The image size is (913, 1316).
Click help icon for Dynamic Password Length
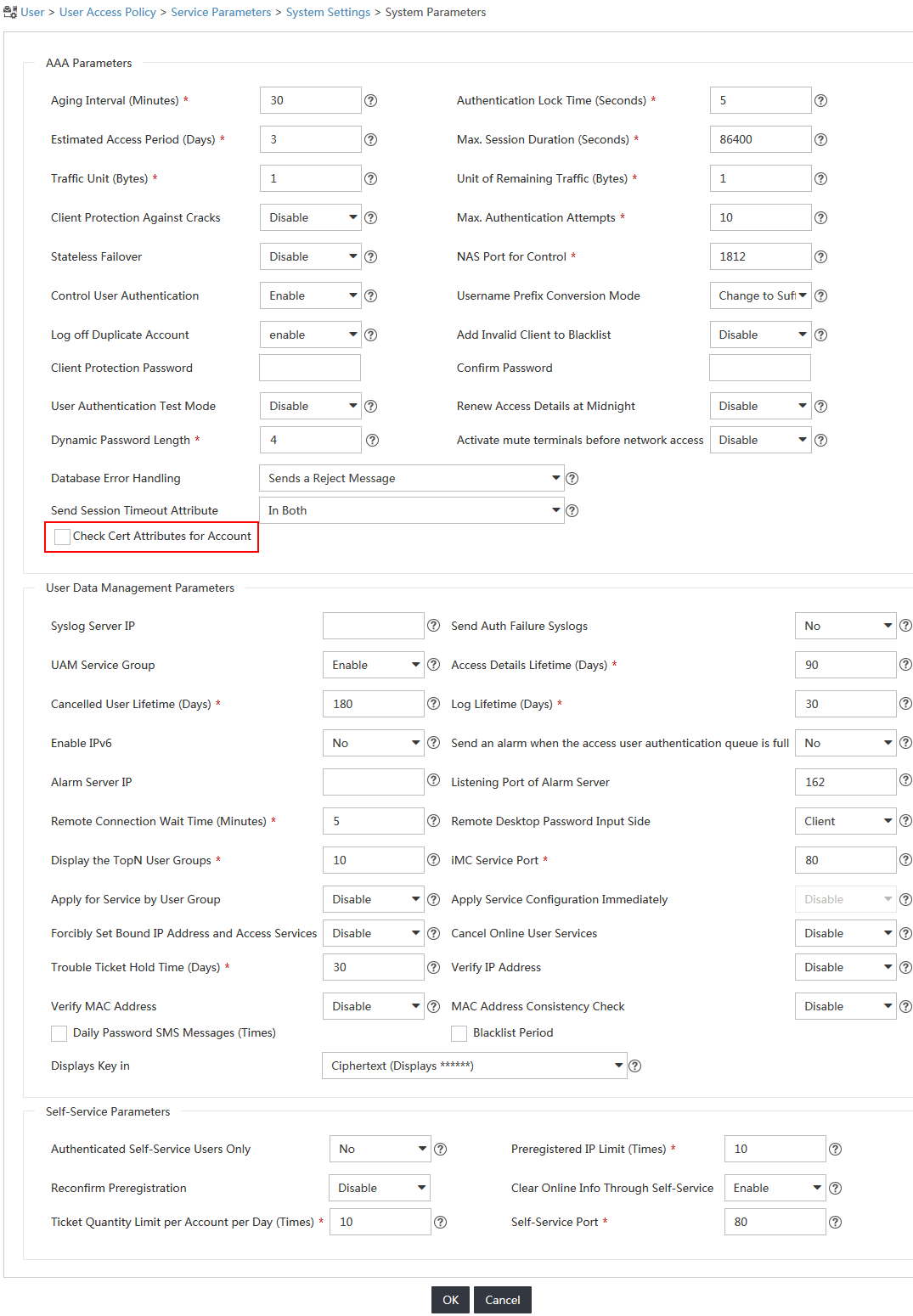(372, 440)
